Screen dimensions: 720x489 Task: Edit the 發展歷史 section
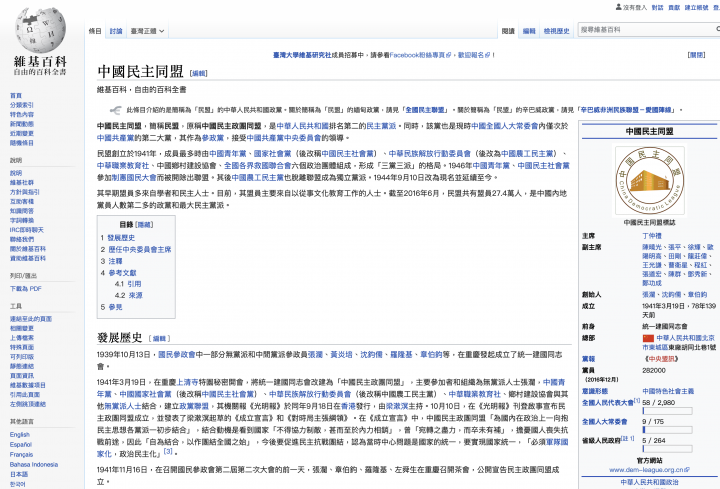[159, 339]
